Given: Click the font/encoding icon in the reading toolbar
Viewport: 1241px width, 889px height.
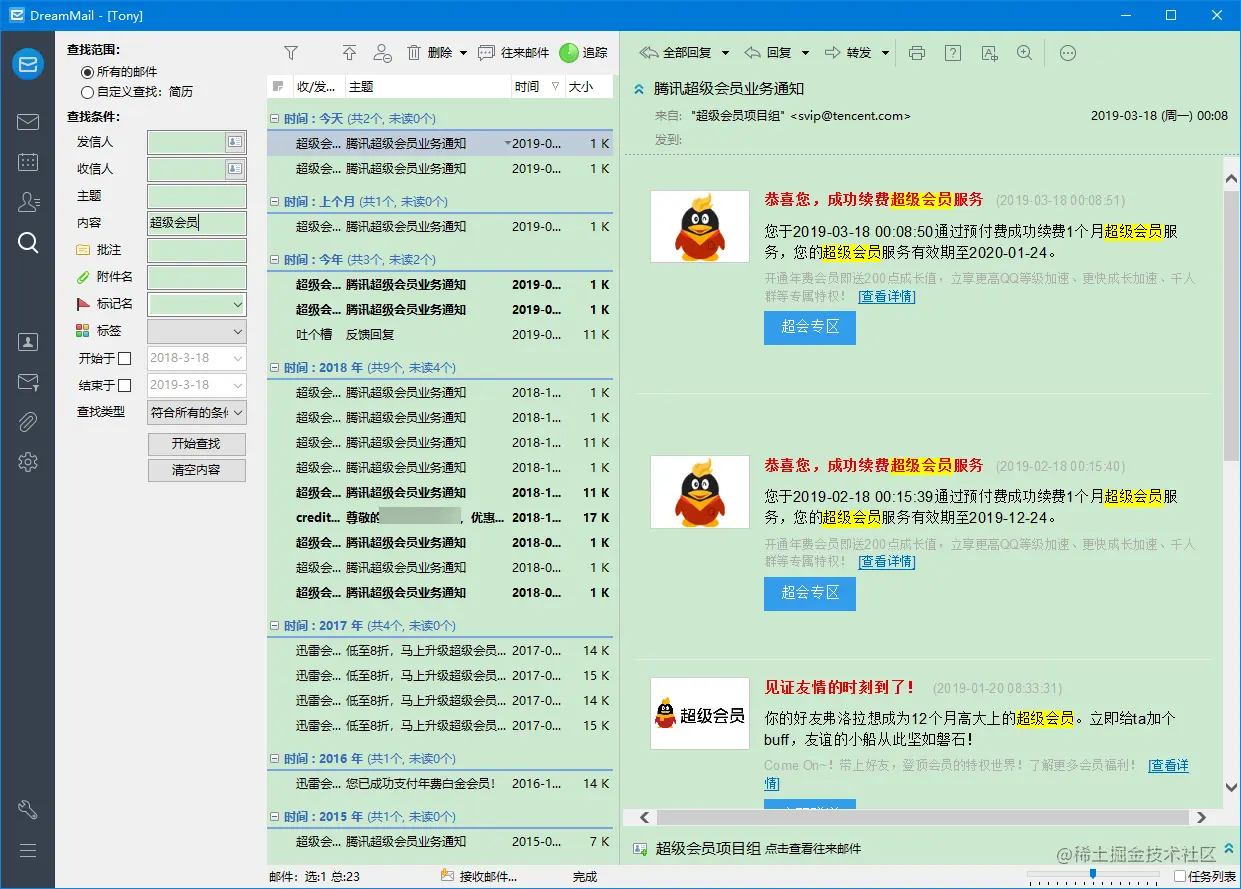Looking at the screenshot, I should coord(989,53).
